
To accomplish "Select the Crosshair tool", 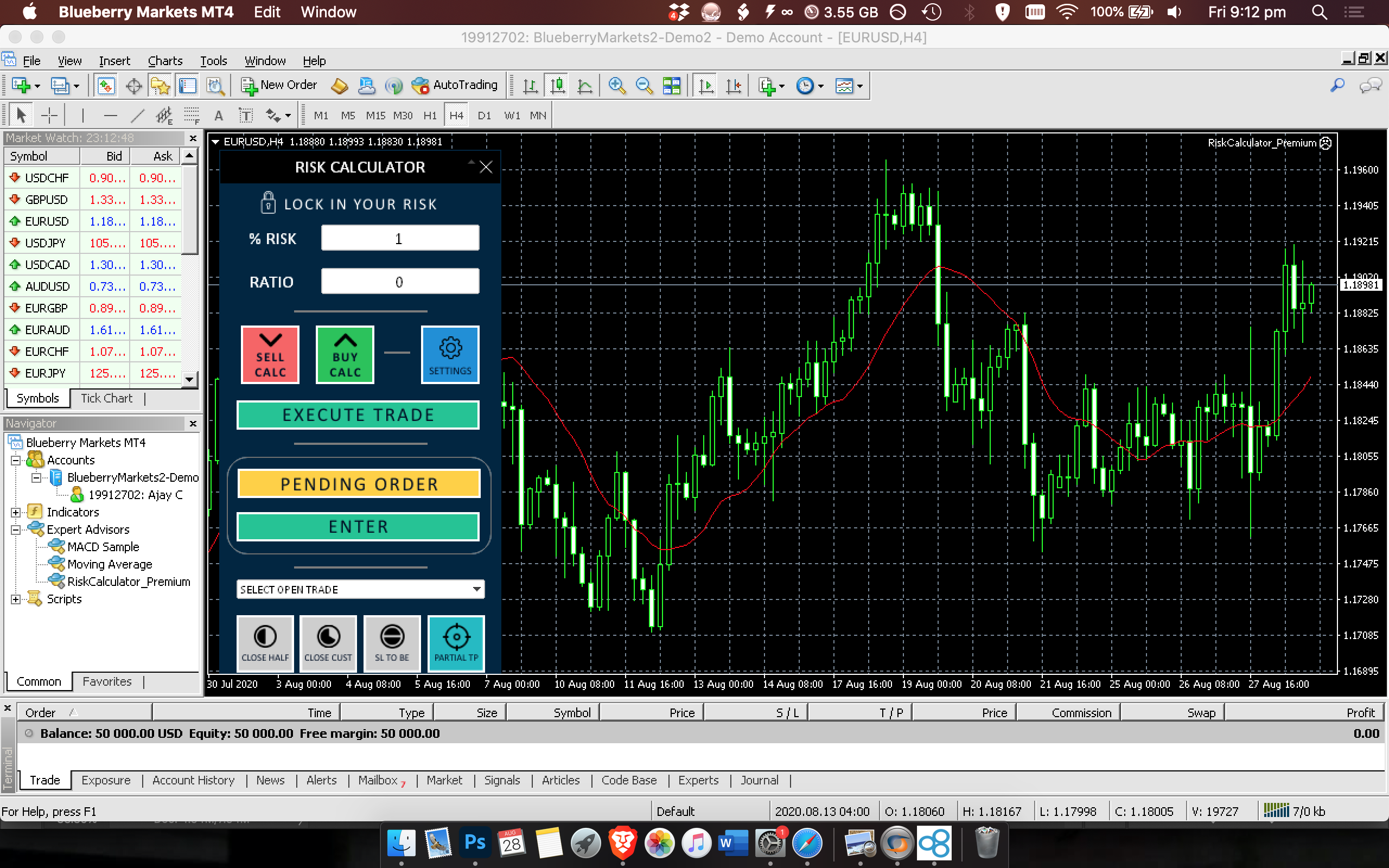I will point(49,116).
